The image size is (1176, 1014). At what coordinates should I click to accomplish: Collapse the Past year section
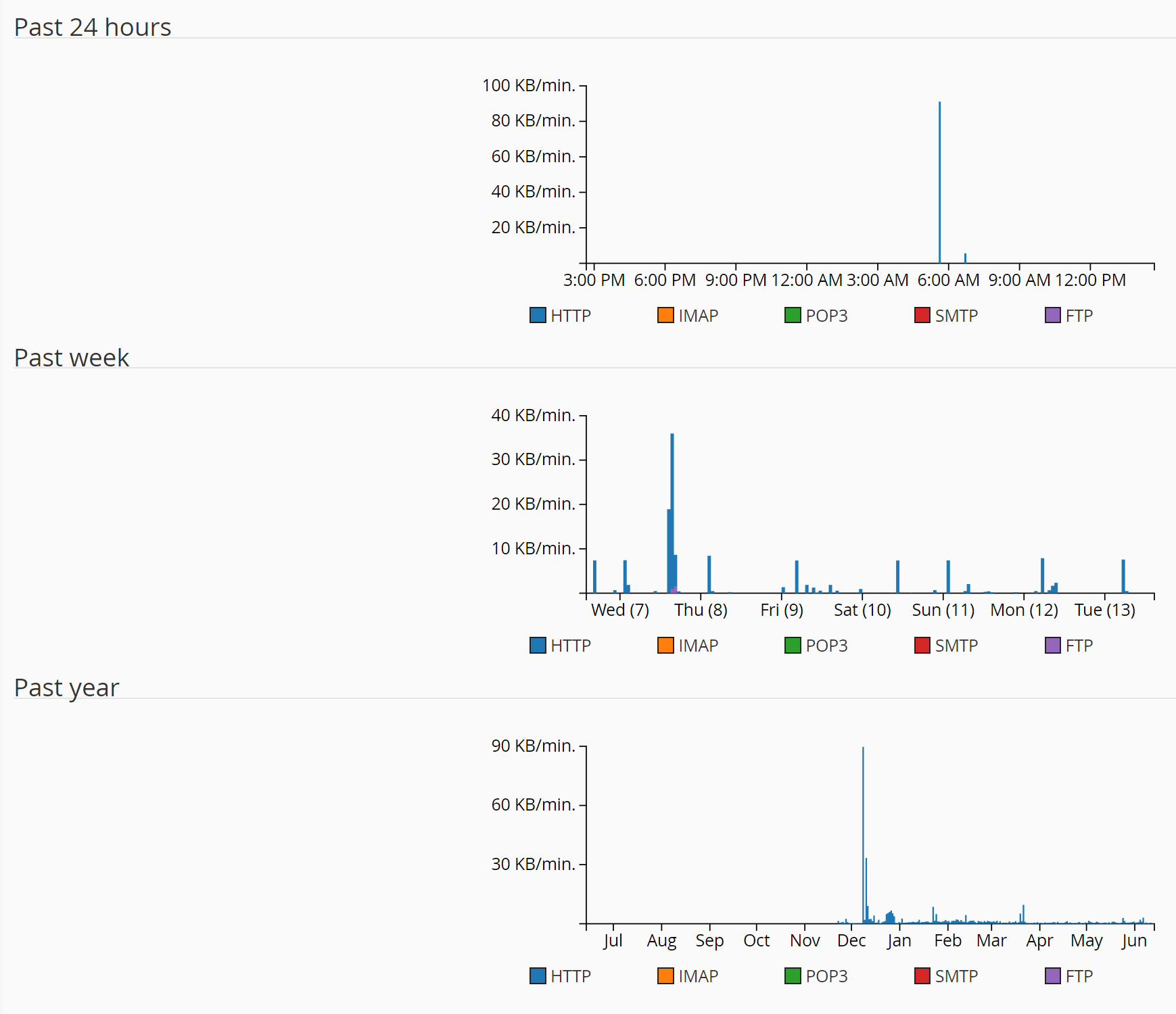[x=66, y=687]
